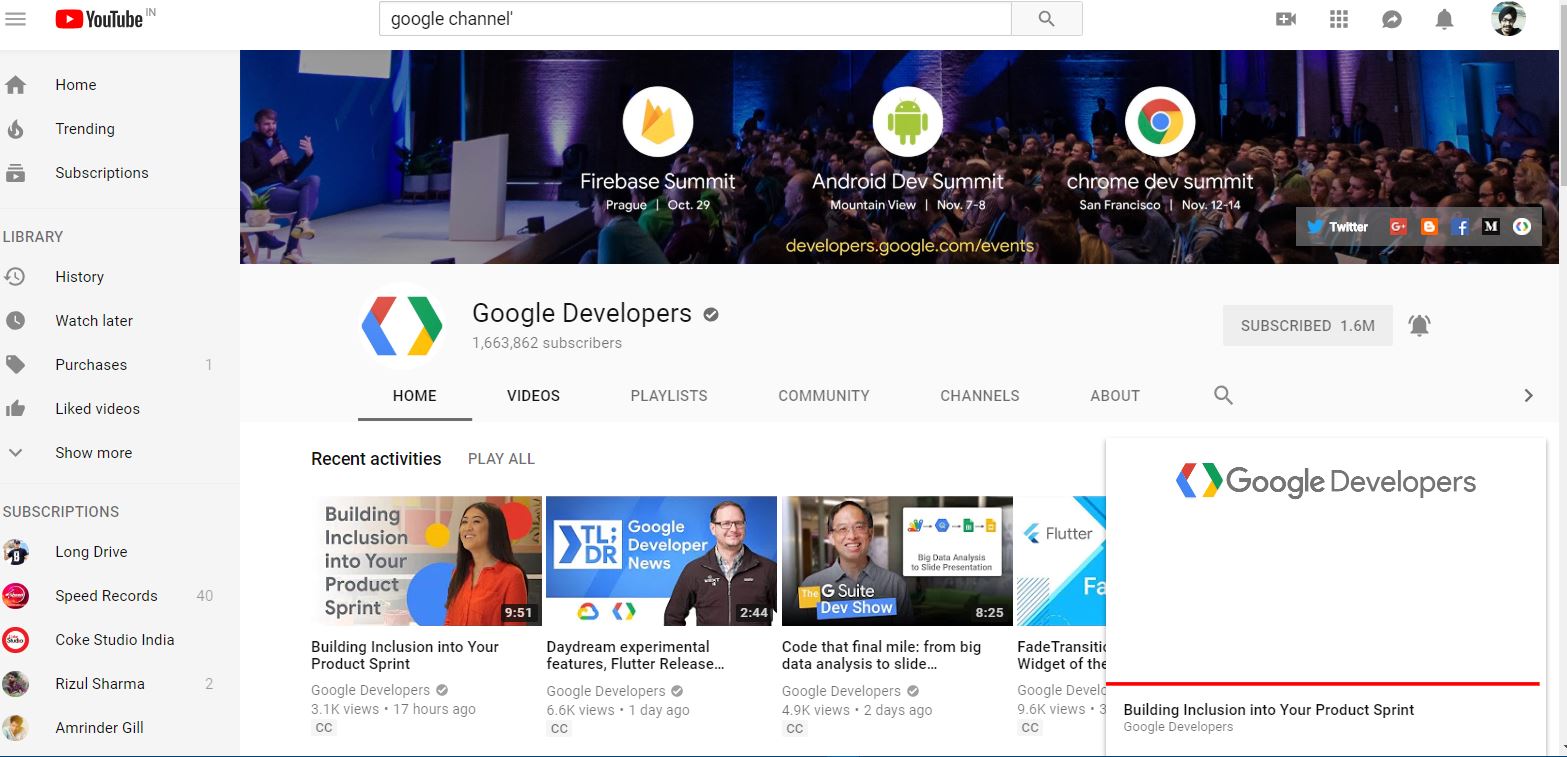Switch to the PLAYLISTS tab
1567x757 pixels.
[x=669, y=396]
